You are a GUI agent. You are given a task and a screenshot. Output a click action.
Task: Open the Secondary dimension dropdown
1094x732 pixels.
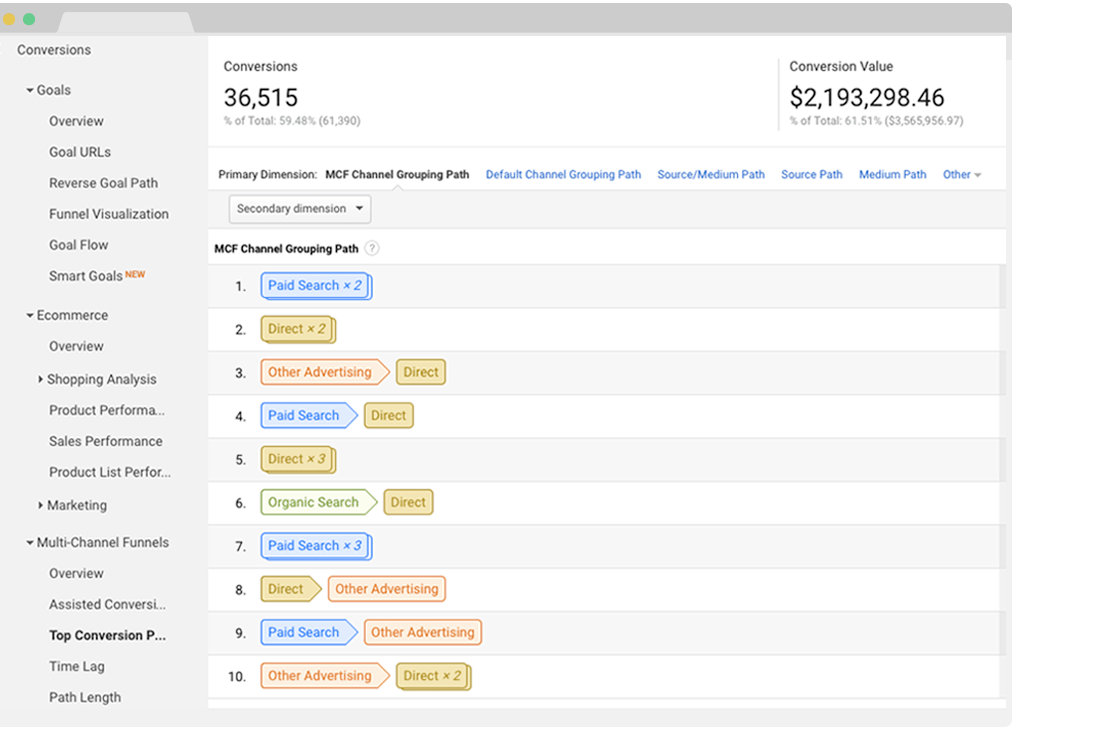pos(300,209)
